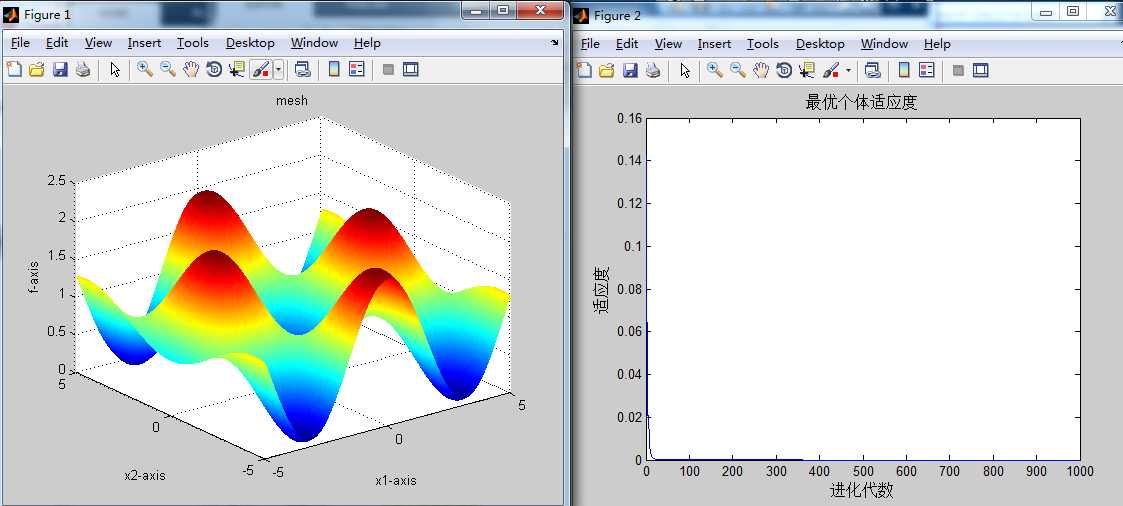Open the Insert menu in Figure 1

(145, 43)
